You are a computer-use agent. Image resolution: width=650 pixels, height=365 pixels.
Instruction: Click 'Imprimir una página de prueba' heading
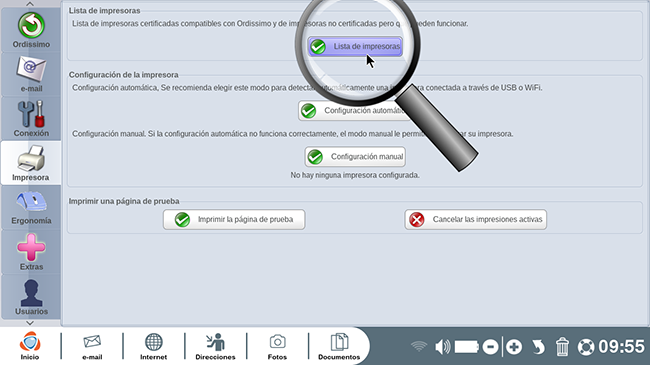coord(124,201)
